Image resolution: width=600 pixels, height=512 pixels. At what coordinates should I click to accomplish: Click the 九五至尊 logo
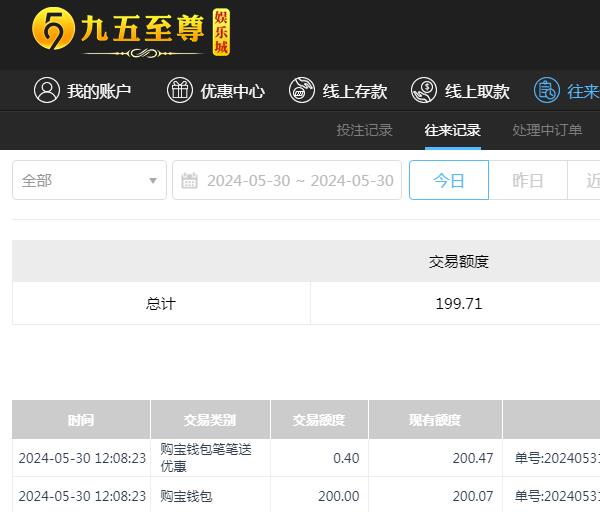click(131, 32)
